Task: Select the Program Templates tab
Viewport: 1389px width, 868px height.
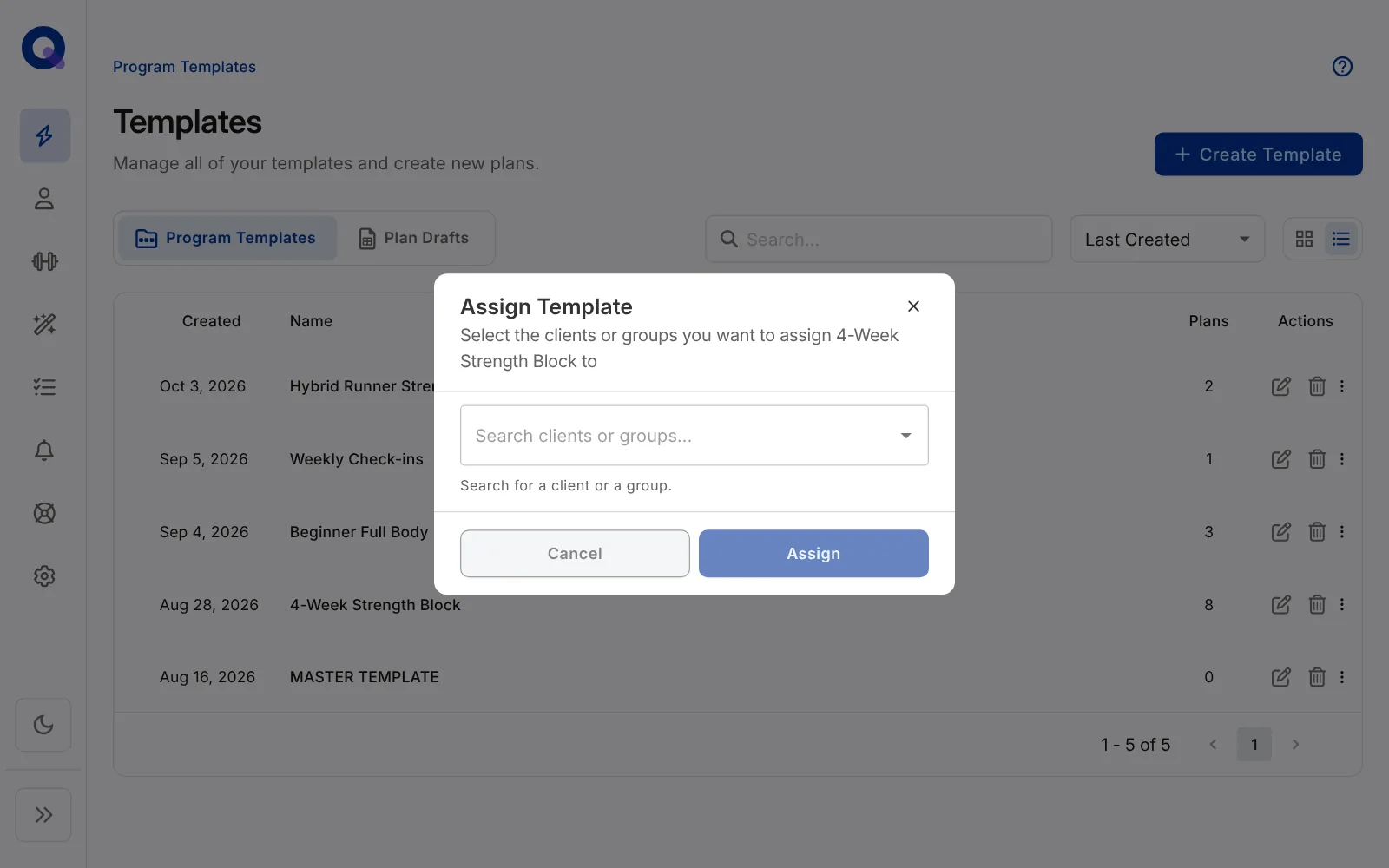Action: 227,238
